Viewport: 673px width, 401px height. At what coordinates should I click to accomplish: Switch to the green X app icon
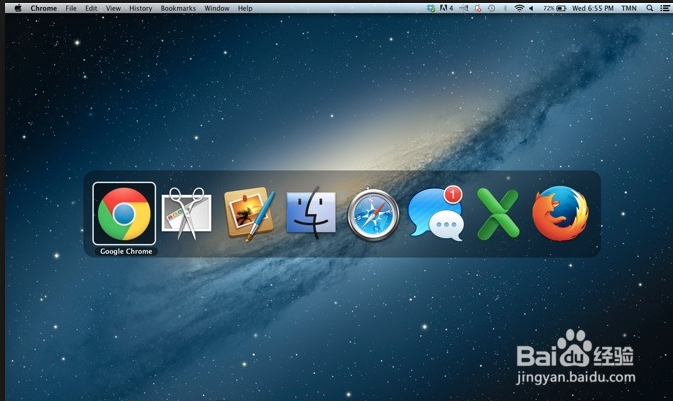498,213
